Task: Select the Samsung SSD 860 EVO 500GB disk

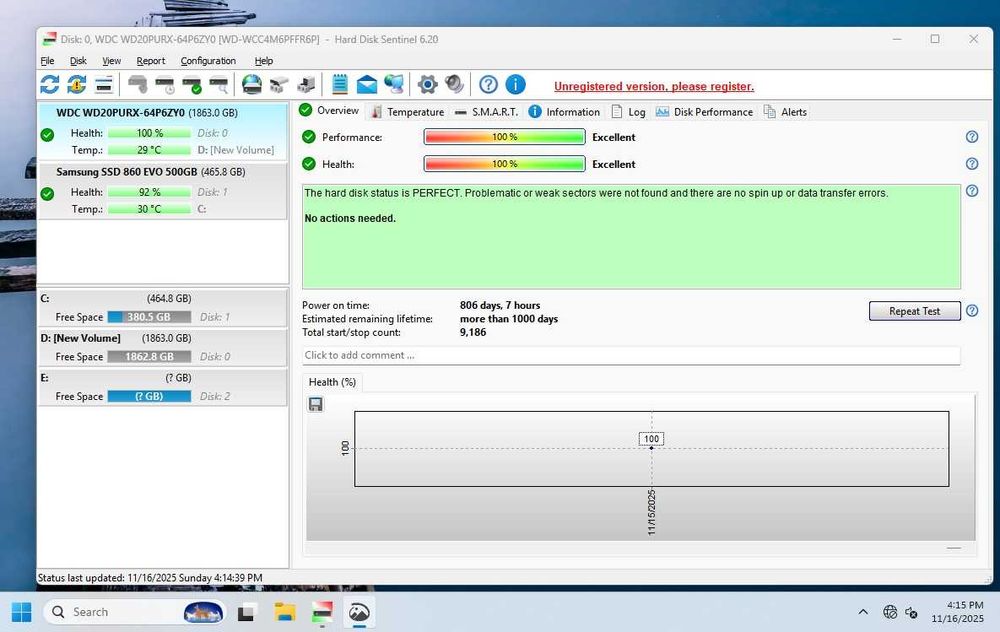Action: (163, 191)
